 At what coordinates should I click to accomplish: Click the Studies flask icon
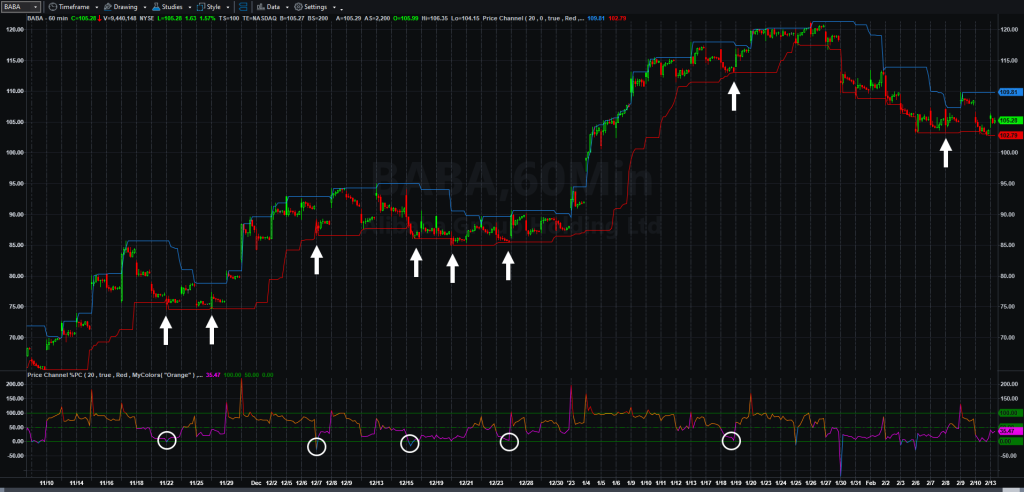click(x=156, y=7)
